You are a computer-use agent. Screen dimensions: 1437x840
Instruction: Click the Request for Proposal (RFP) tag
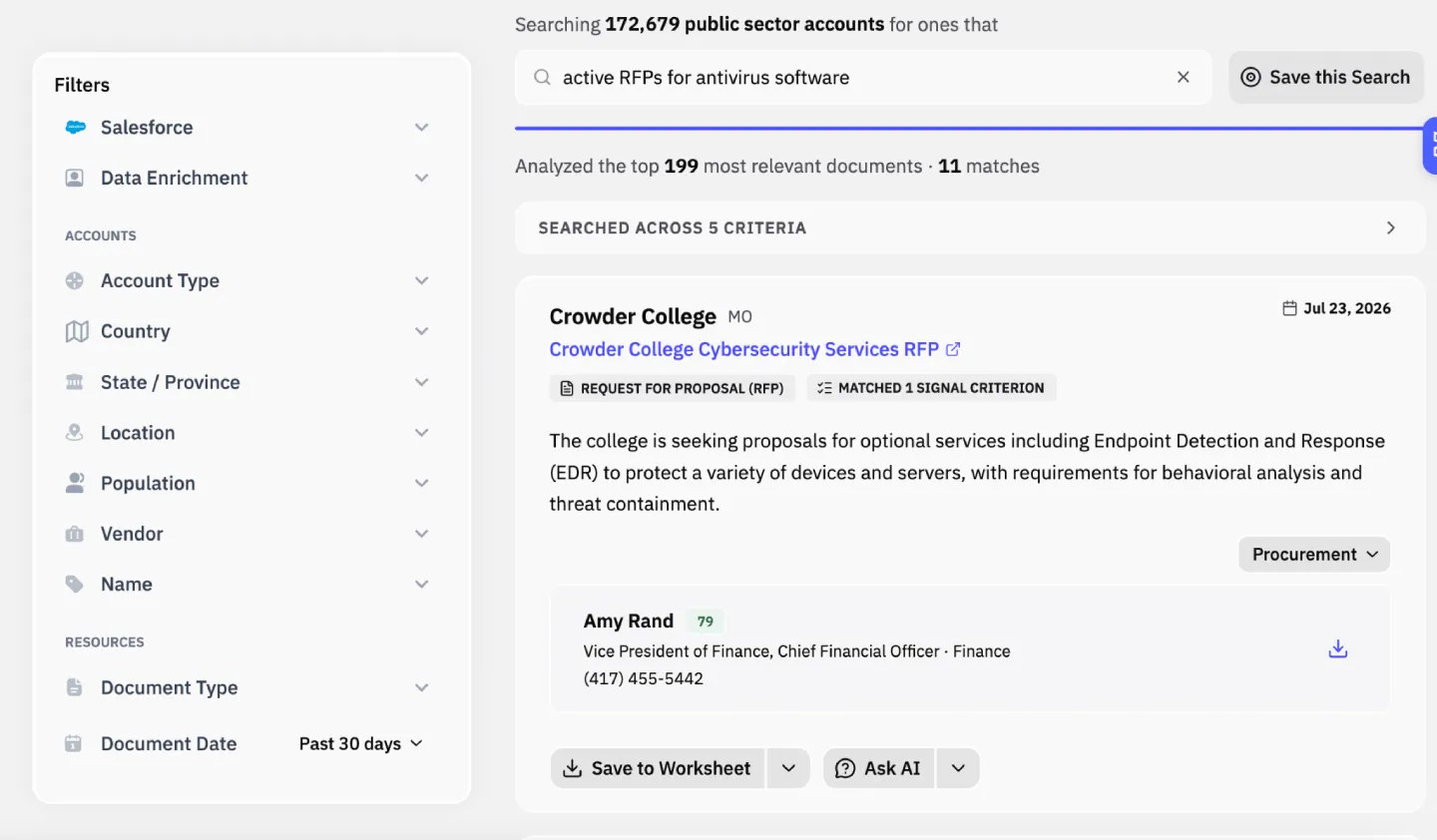tap(673, 388)
